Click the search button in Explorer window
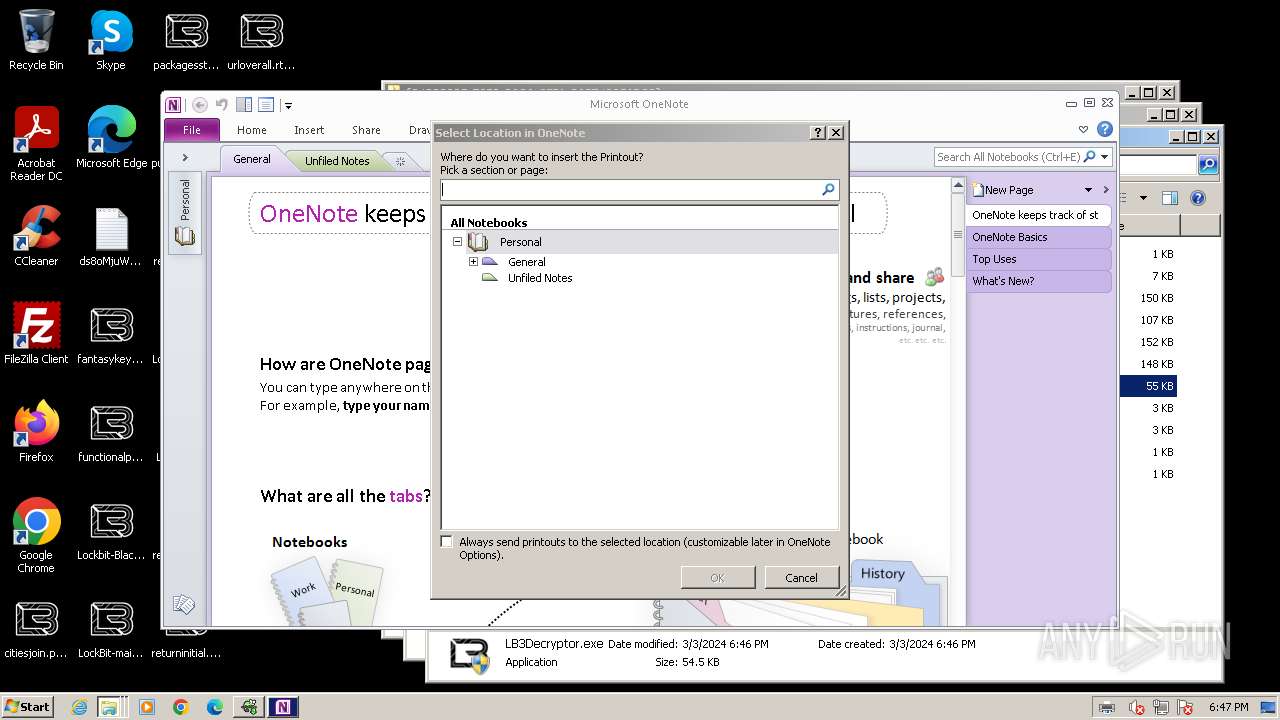The width and height of the screenshot is (1280, 720). tap(1207, 165)
